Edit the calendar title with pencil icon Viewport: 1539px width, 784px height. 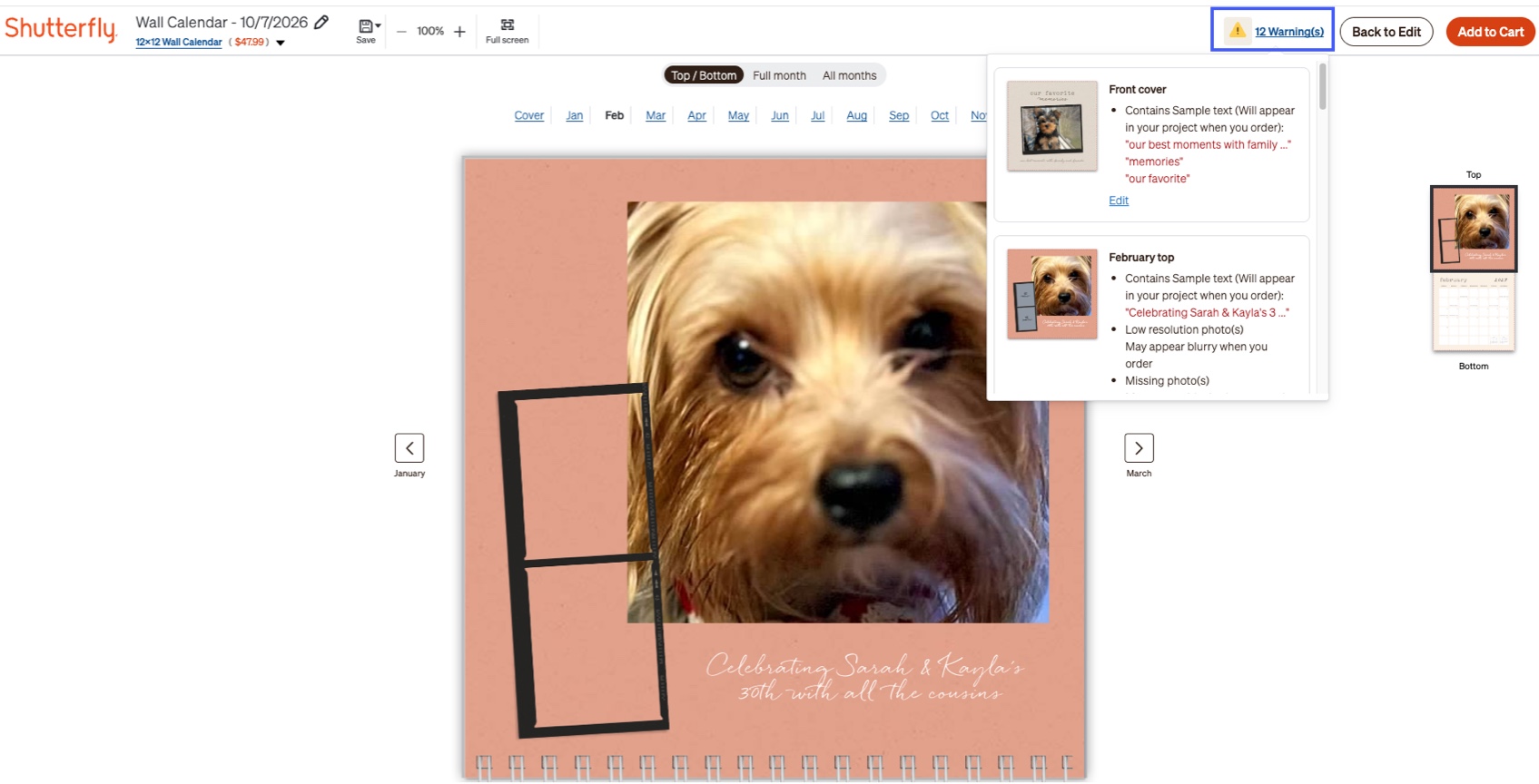(x=321, y=22)
